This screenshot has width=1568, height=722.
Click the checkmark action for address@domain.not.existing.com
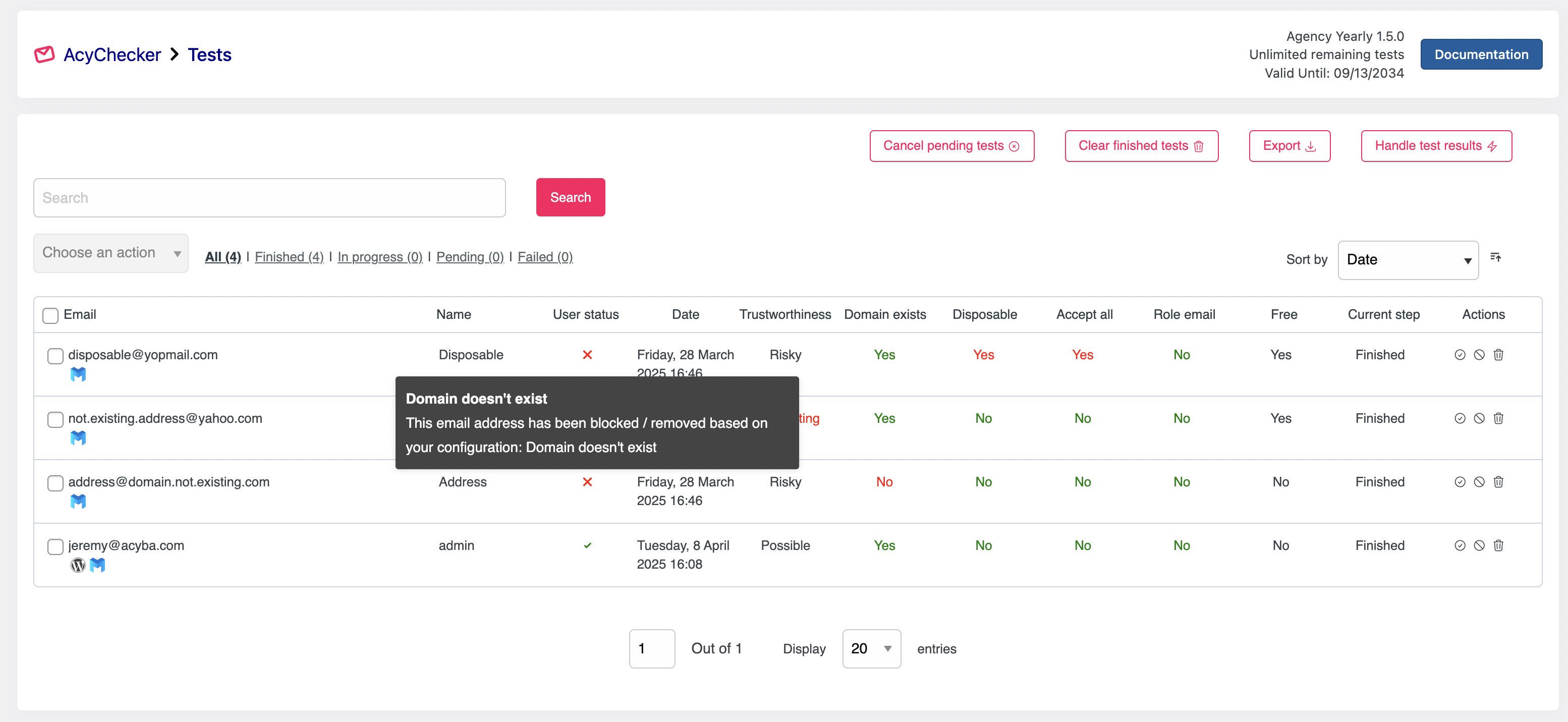click(x=1460, y=482)
